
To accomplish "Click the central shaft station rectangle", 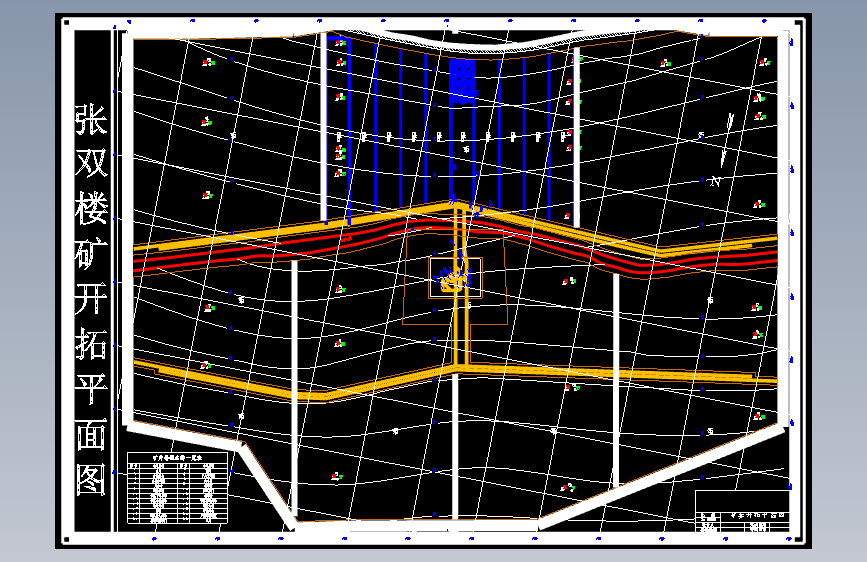I will [456, 278].
